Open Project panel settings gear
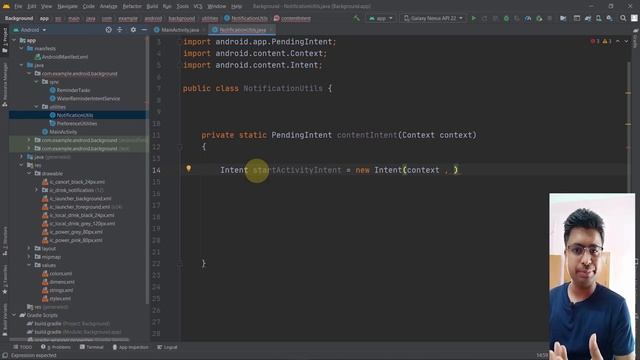The image size is (640, 360). pos(133,30)
